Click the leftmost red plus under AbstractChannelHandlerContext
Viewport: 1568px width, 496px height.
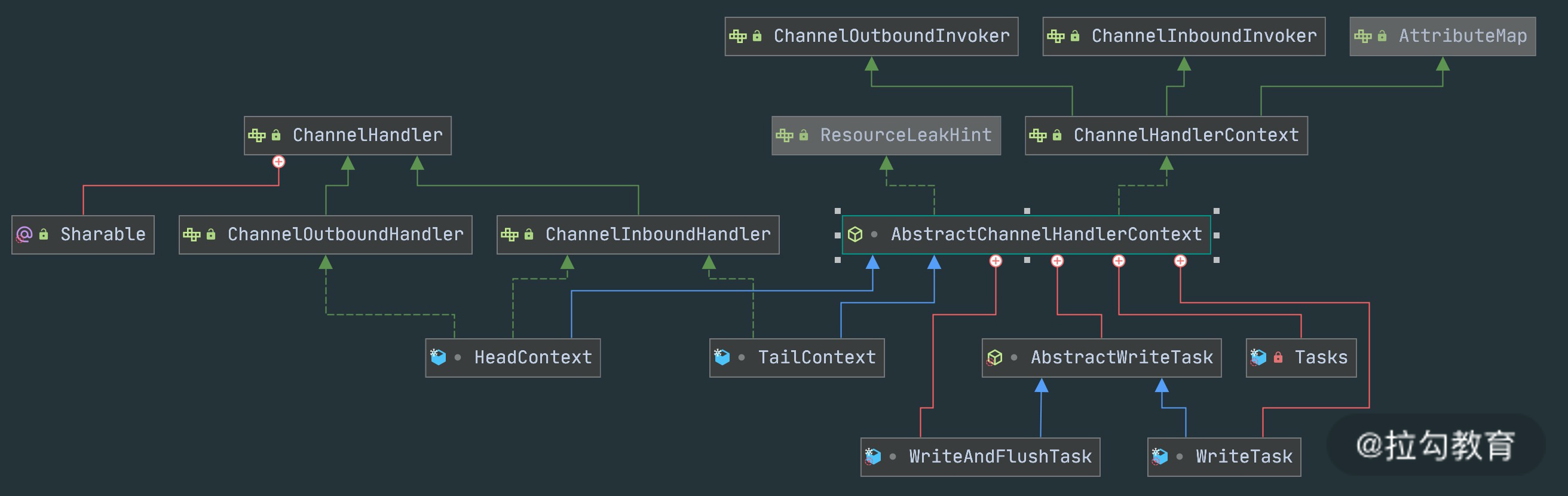click(996, 261)
